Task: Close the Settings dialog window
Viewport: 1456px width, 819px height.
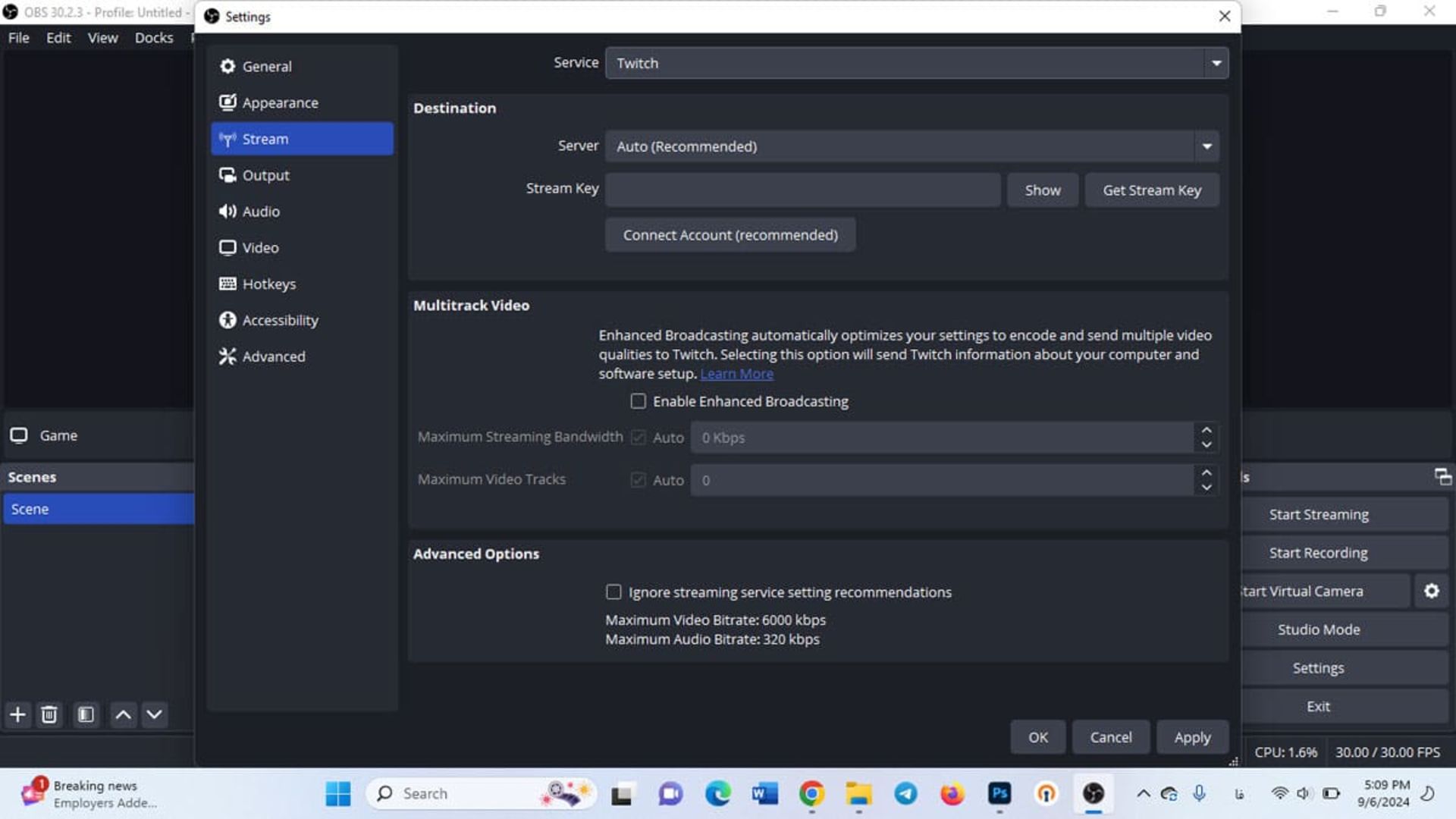Action: coord(1224,16)
